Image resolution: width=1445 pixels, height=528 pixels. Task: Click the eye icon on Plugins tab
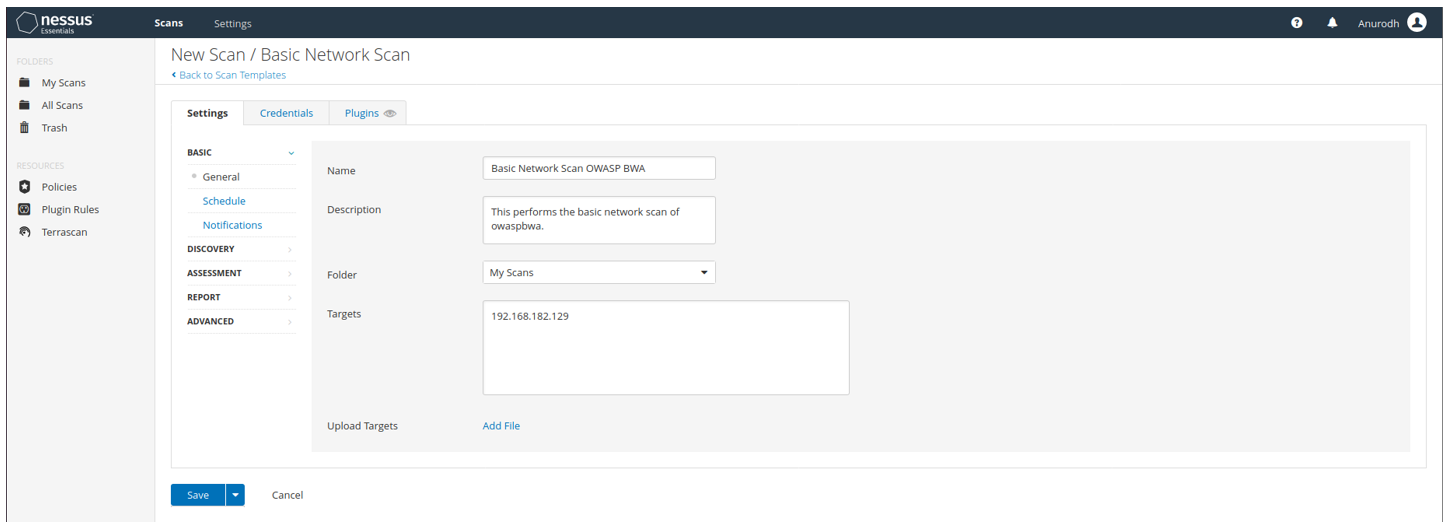coord(390,114)
